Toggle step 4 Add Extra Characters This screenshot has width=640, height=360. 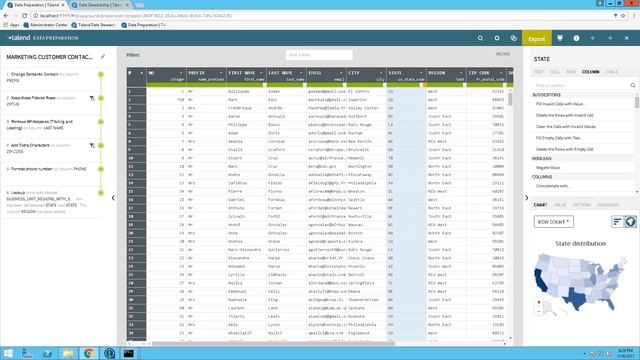(101, 145)
